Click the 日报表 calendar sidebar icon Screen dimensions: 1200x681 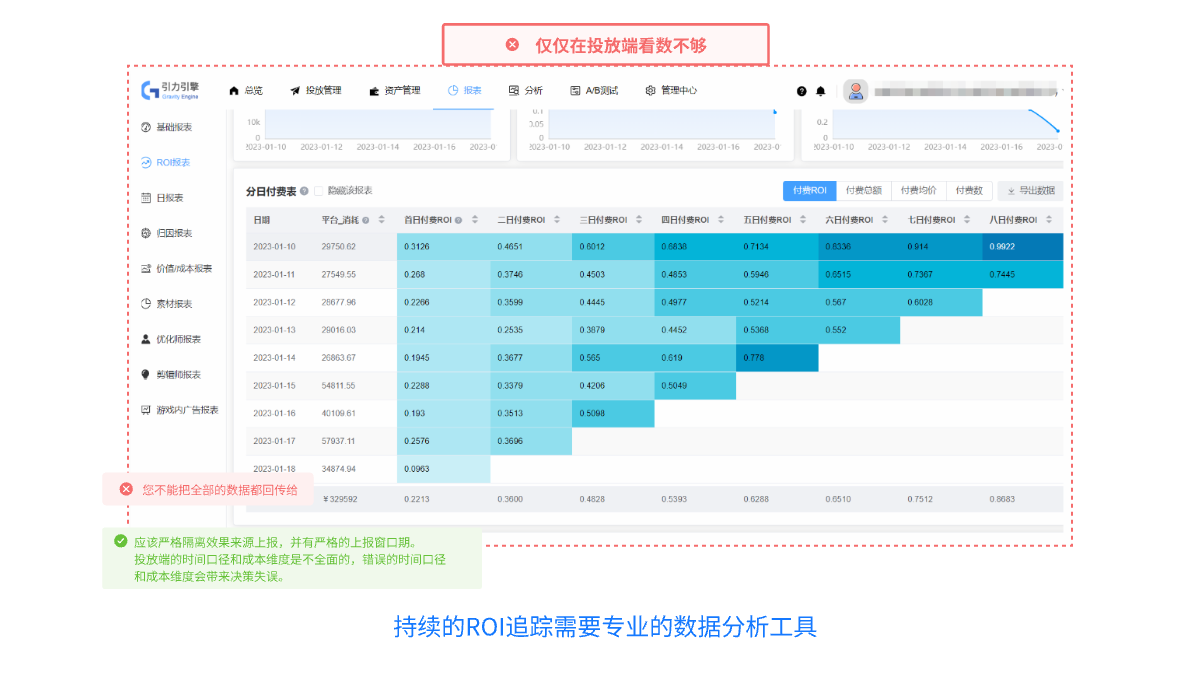click(x=146, y=198)
